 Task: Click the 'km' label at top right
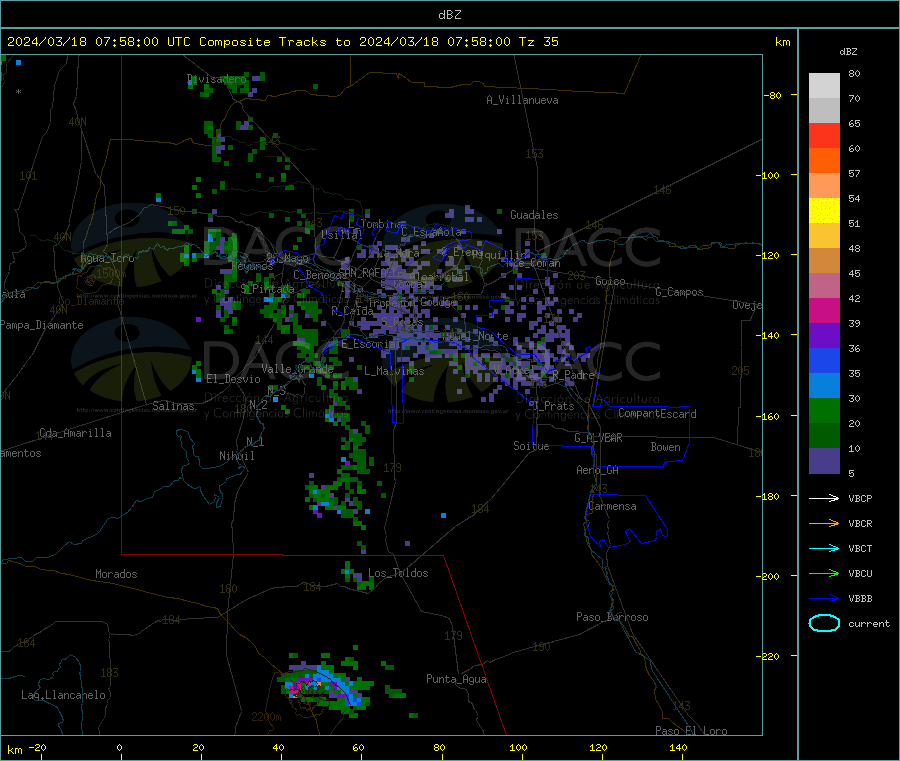(782, 42)
